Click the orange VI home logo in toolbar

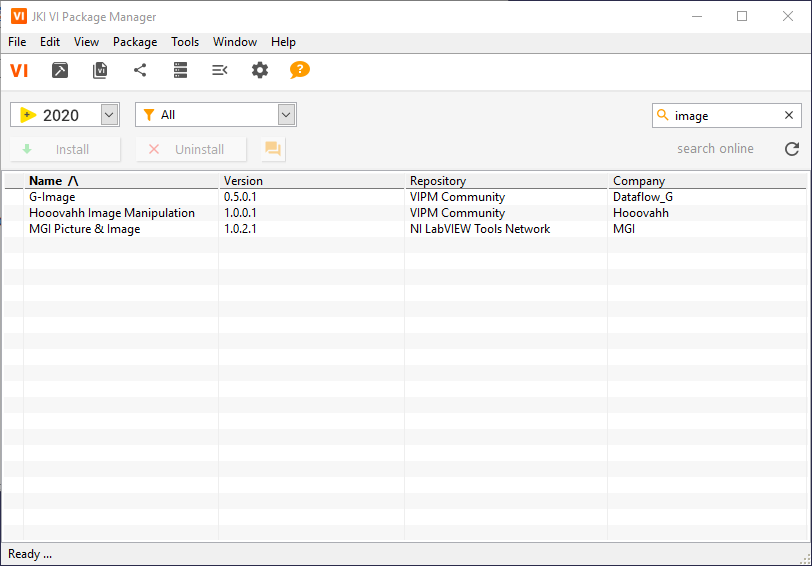coord(19,70)
